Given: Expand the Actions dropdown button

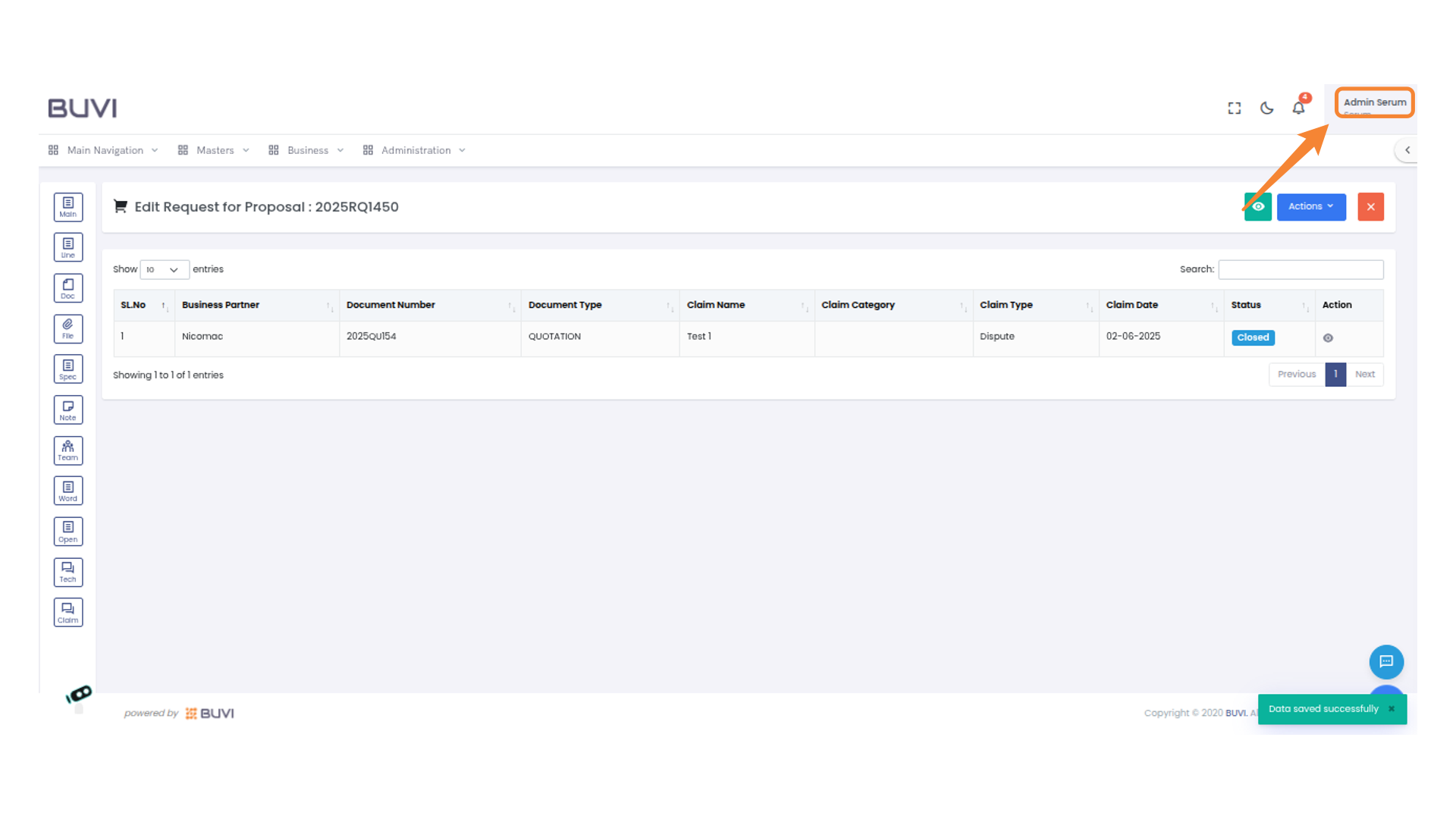Looking at the screenshot, I should click(x=1310, y=206).
